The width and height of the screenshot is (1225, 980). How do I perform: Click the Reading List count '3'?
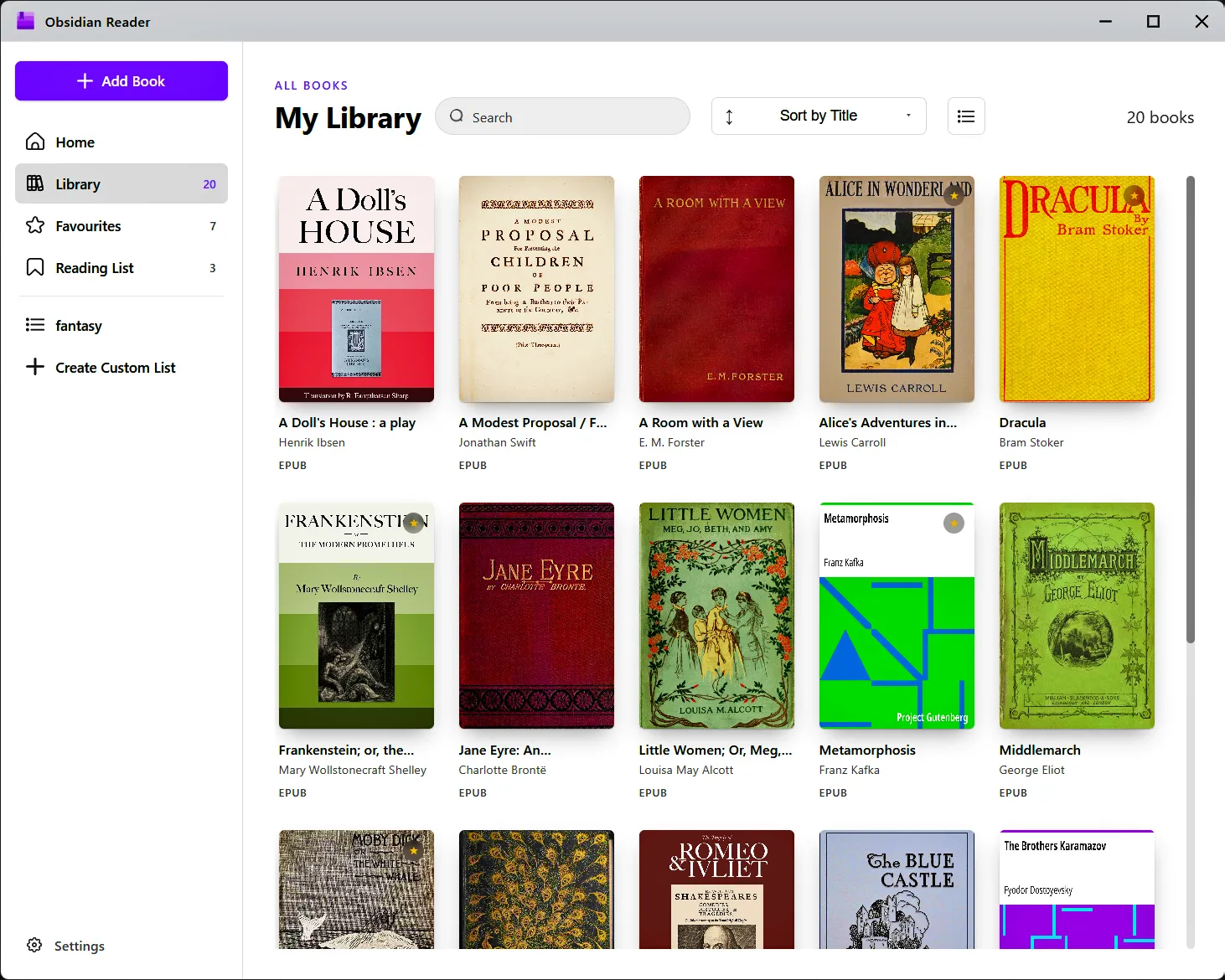click(x=213, y=268)
